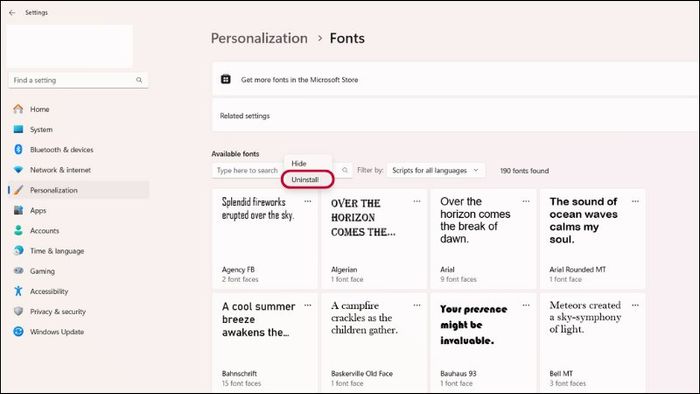Click the 3 font faces text under Bell MT

point(568,384)
